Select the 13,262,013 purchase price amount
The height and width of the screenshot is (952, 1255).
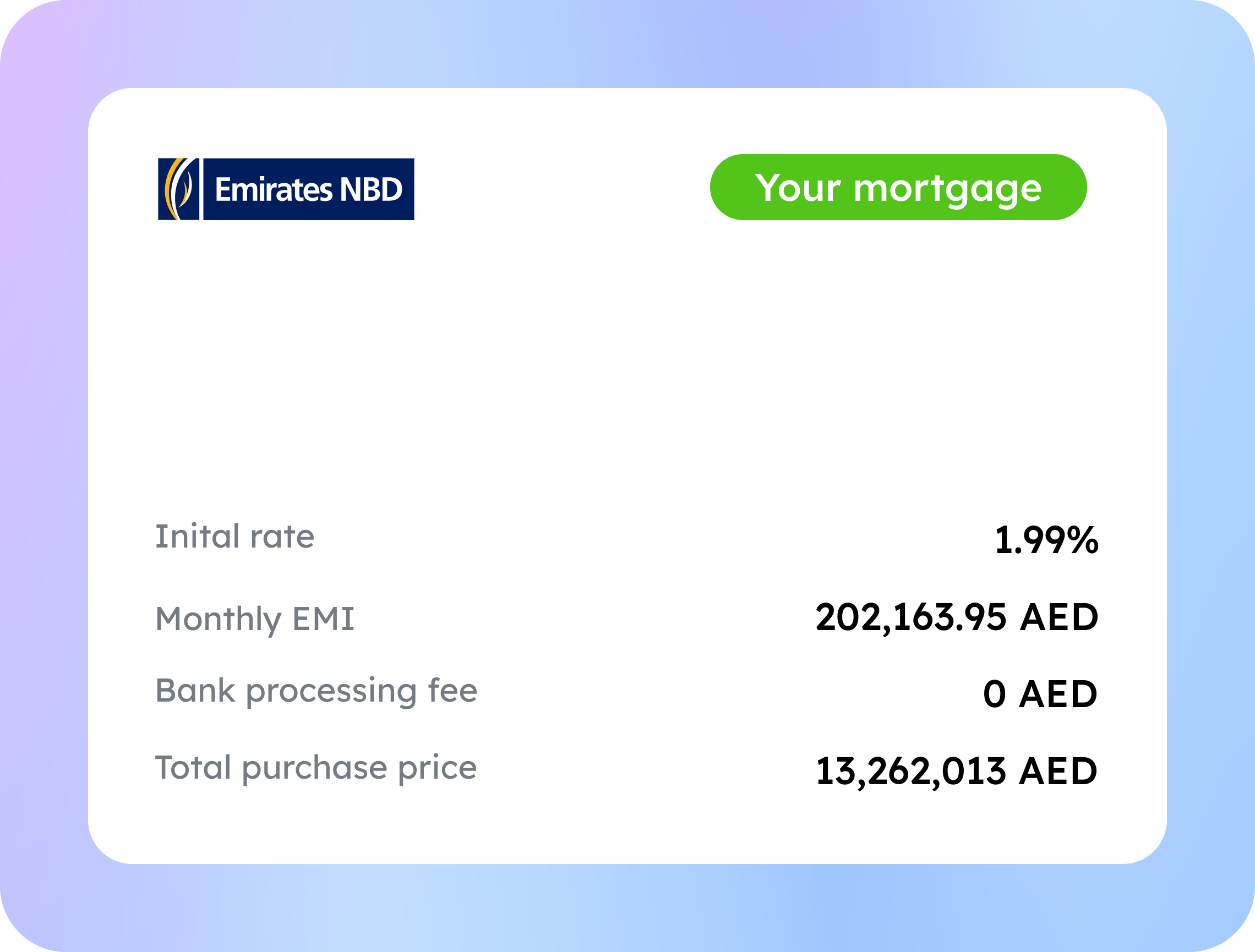coord(911,772)
